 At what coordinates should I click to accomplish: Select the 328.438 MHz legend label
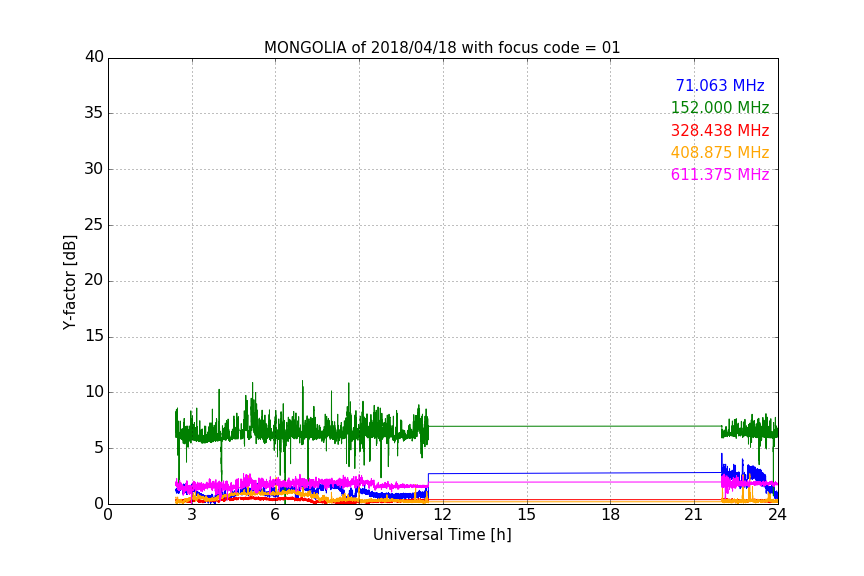pyautogui.click(x=720, y=131)
